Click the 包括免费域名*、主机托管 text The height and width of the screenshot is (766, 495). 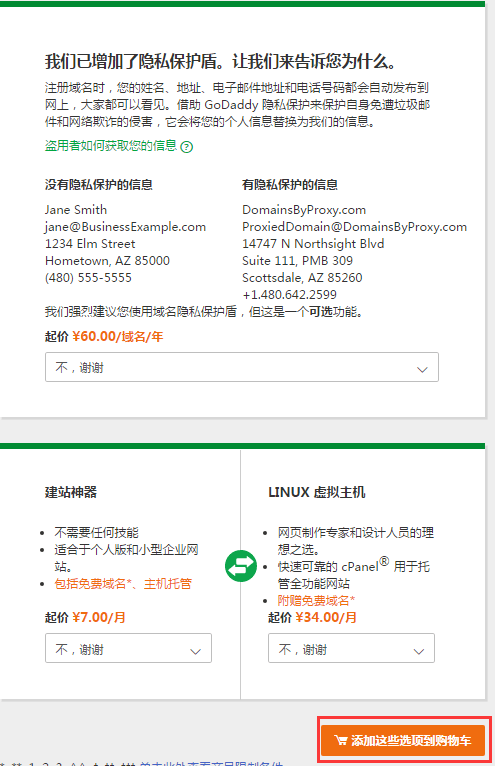pyautogui.click(x=123, y=584)
